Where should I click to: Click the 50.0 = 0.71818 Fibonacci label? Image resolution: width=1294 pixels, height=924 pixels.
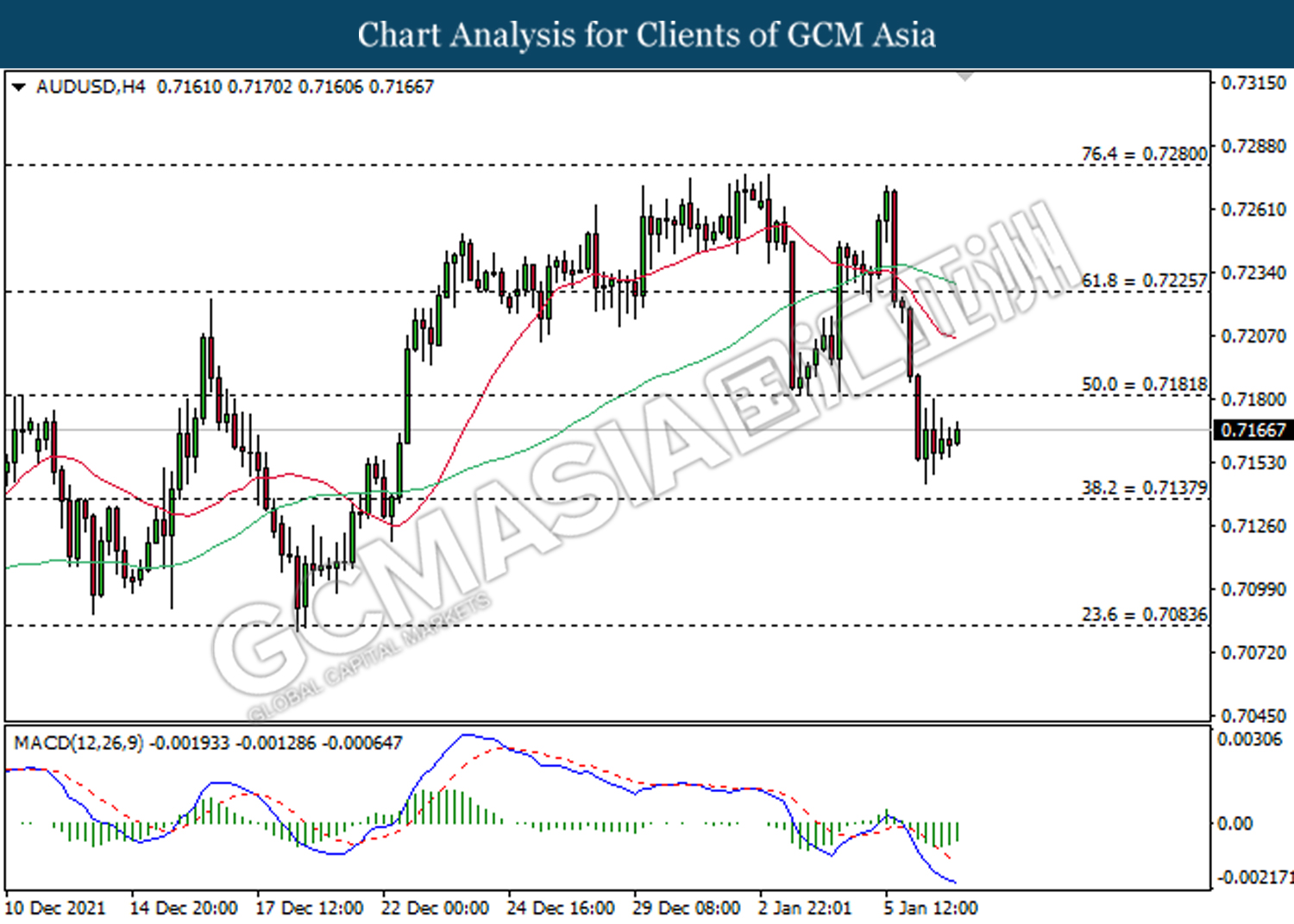coord(1144,384)
